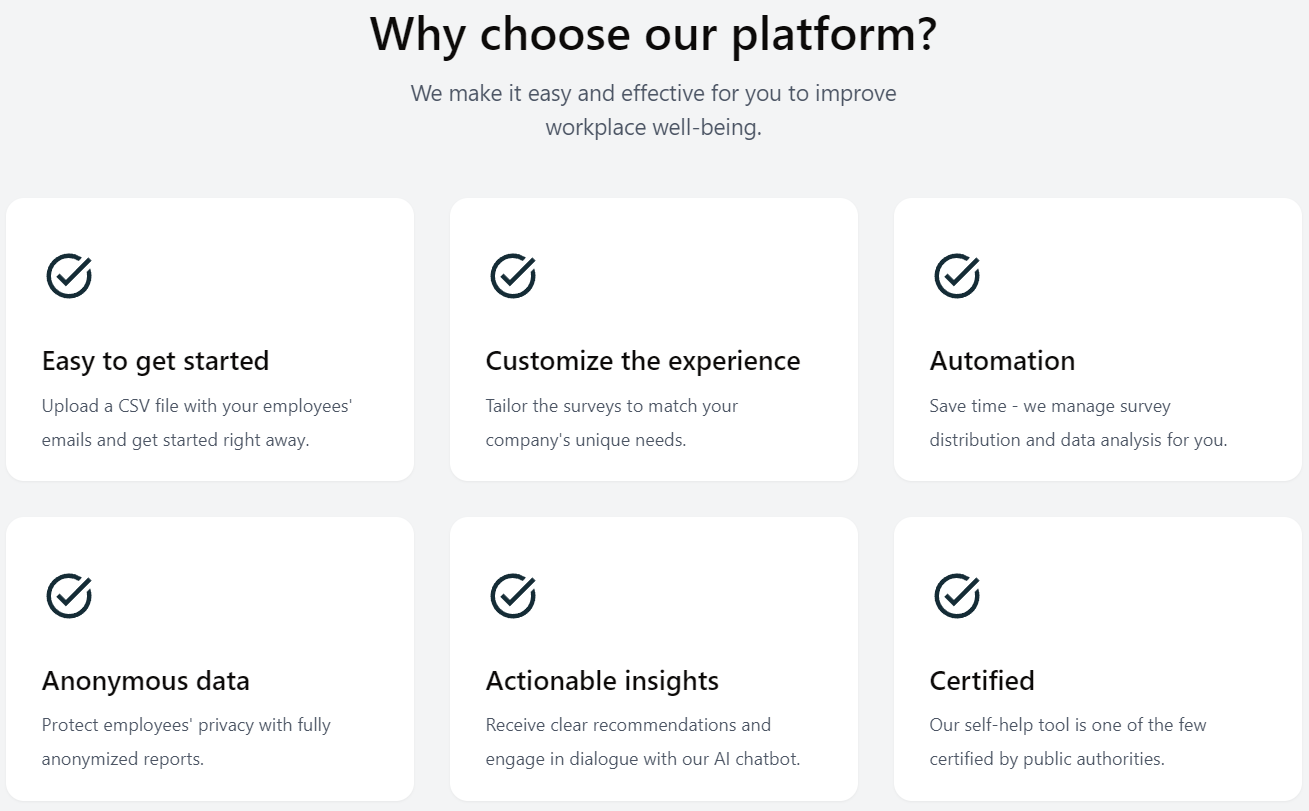Click the Actionable insights heading
Screen dimensions: 1309x811
point(602,681)
